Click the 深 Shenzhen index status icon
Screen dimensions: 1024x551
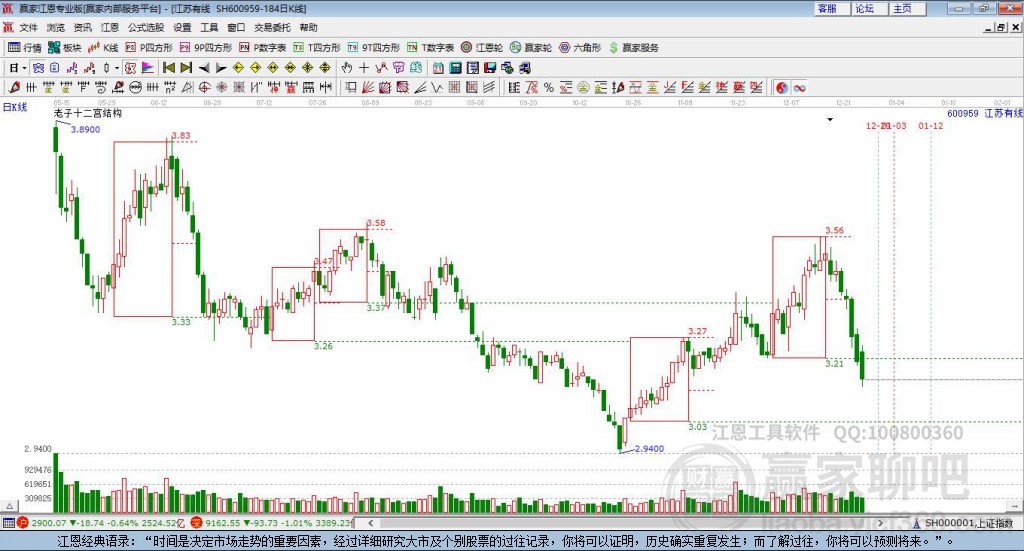(x=197, y=523)
